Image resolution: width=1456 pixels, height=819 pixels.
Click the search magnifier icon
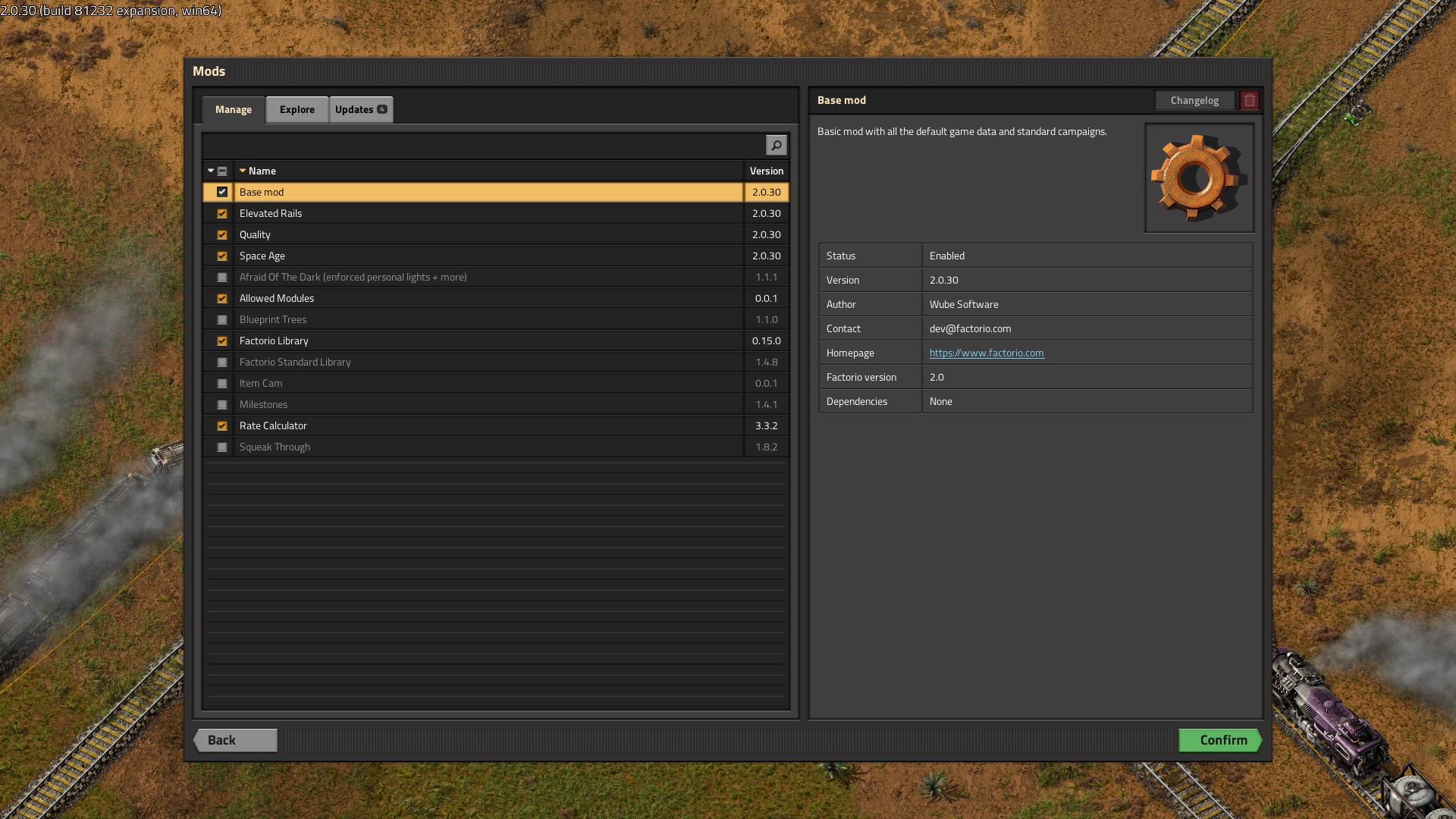click(776, 145)
